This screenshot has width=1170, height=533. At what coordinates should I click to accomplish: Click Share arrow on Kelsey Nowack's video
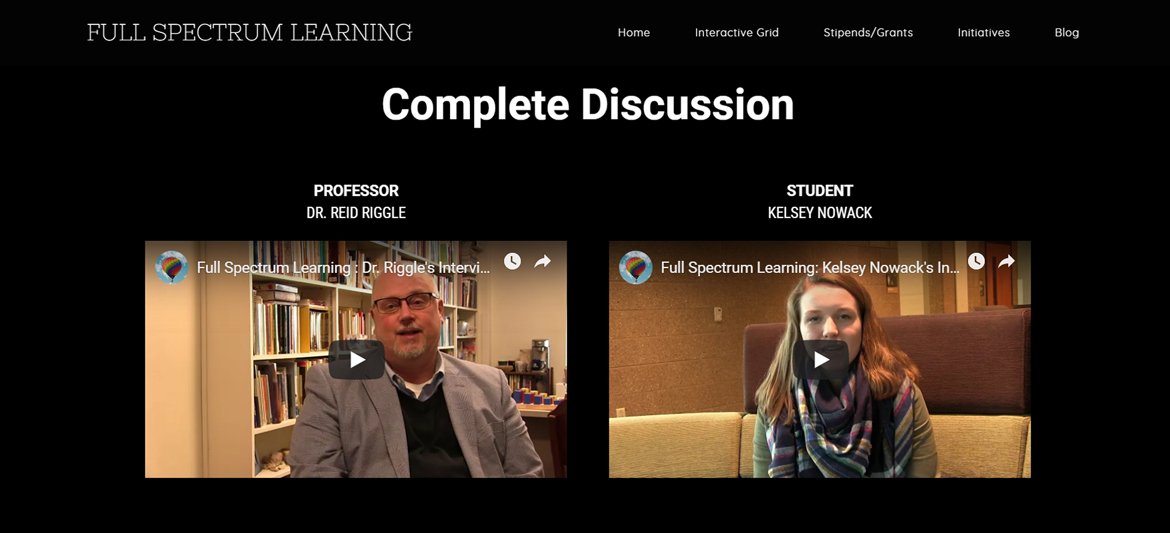tap(1007, 261)
